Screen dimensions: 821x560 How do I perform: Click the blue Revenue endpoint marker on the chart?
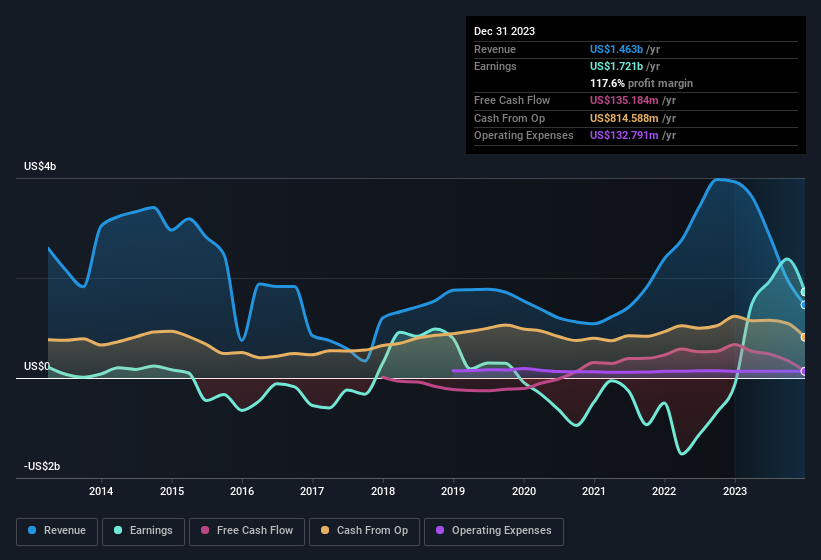[804, 305]
